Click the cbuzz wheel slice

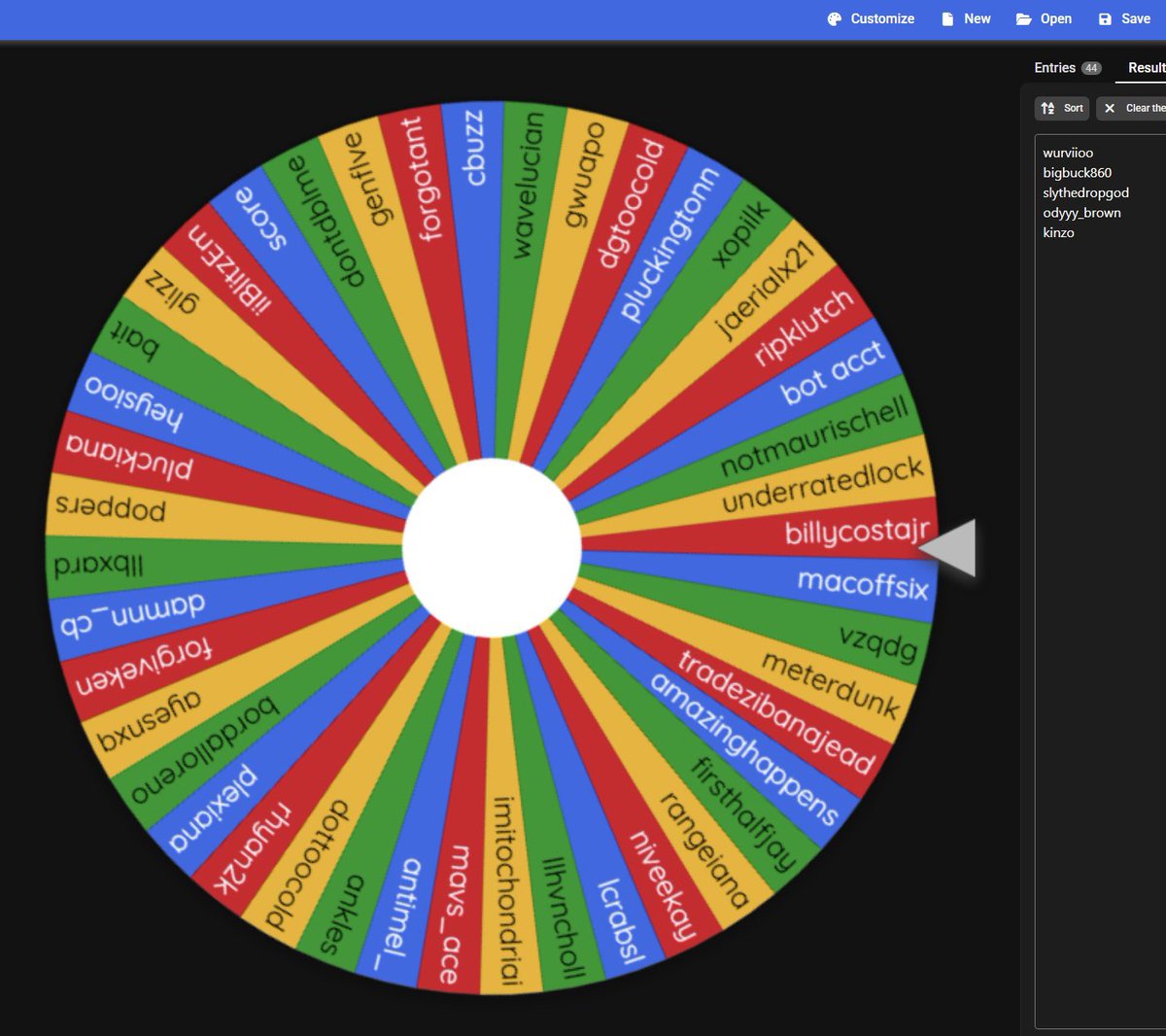[474, 147]
